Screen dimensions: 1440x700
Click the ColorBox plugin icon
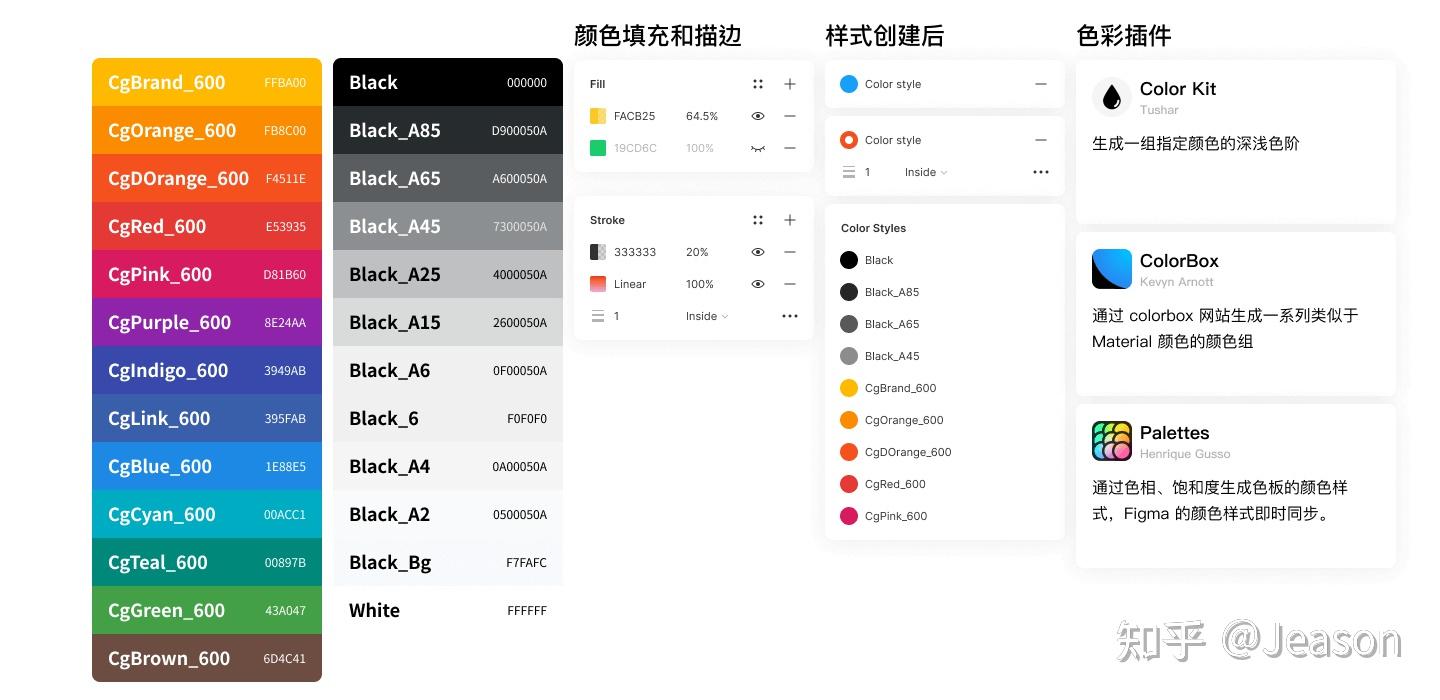(x=1112, y=269)
